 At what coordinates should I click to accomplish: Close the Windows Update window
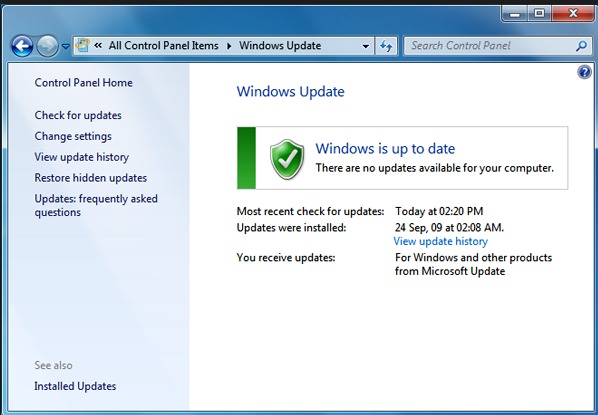[x=573, y=14]
